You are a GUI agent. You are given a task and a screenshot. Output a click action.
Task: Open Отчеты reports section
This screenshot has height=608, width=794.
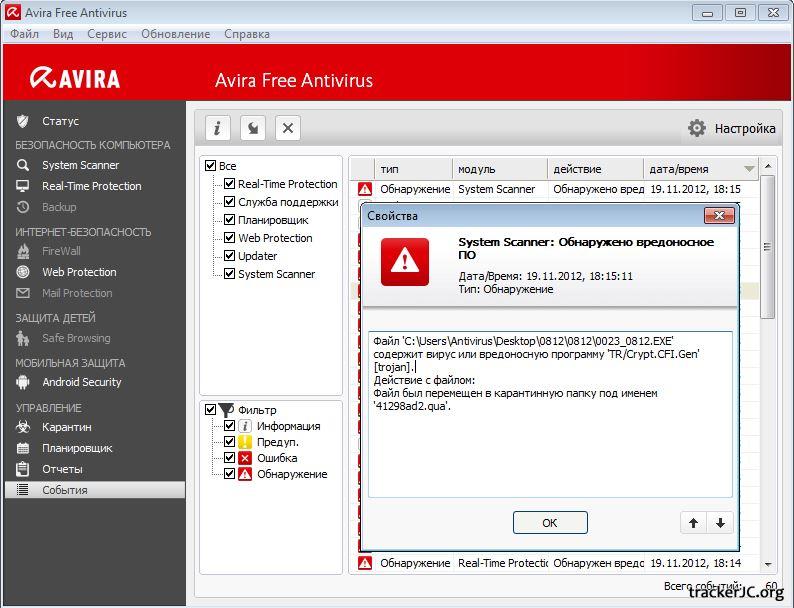coord(62,469)
